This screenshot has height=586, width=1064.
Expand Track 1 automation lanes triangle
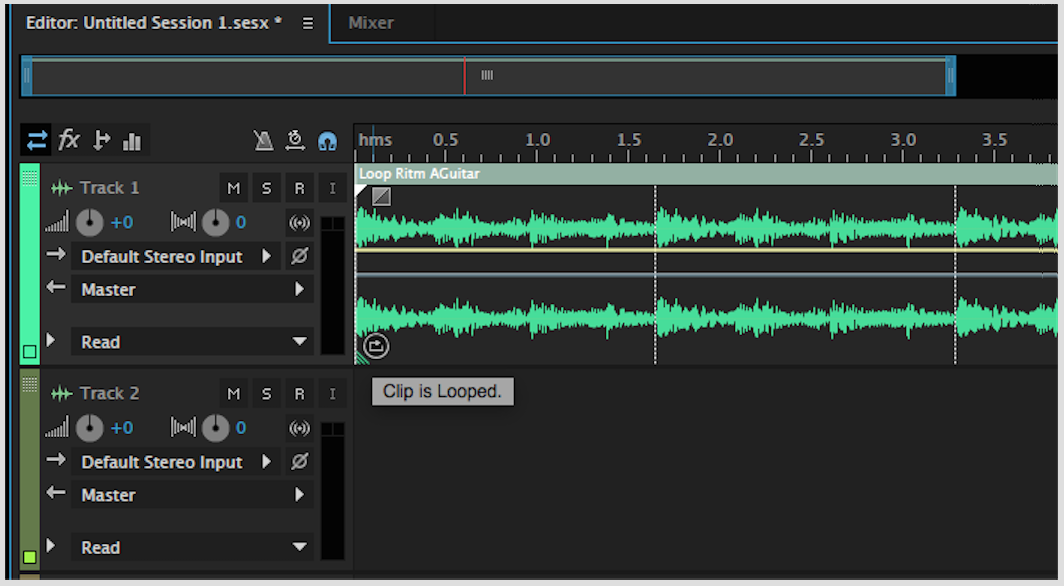51,340
